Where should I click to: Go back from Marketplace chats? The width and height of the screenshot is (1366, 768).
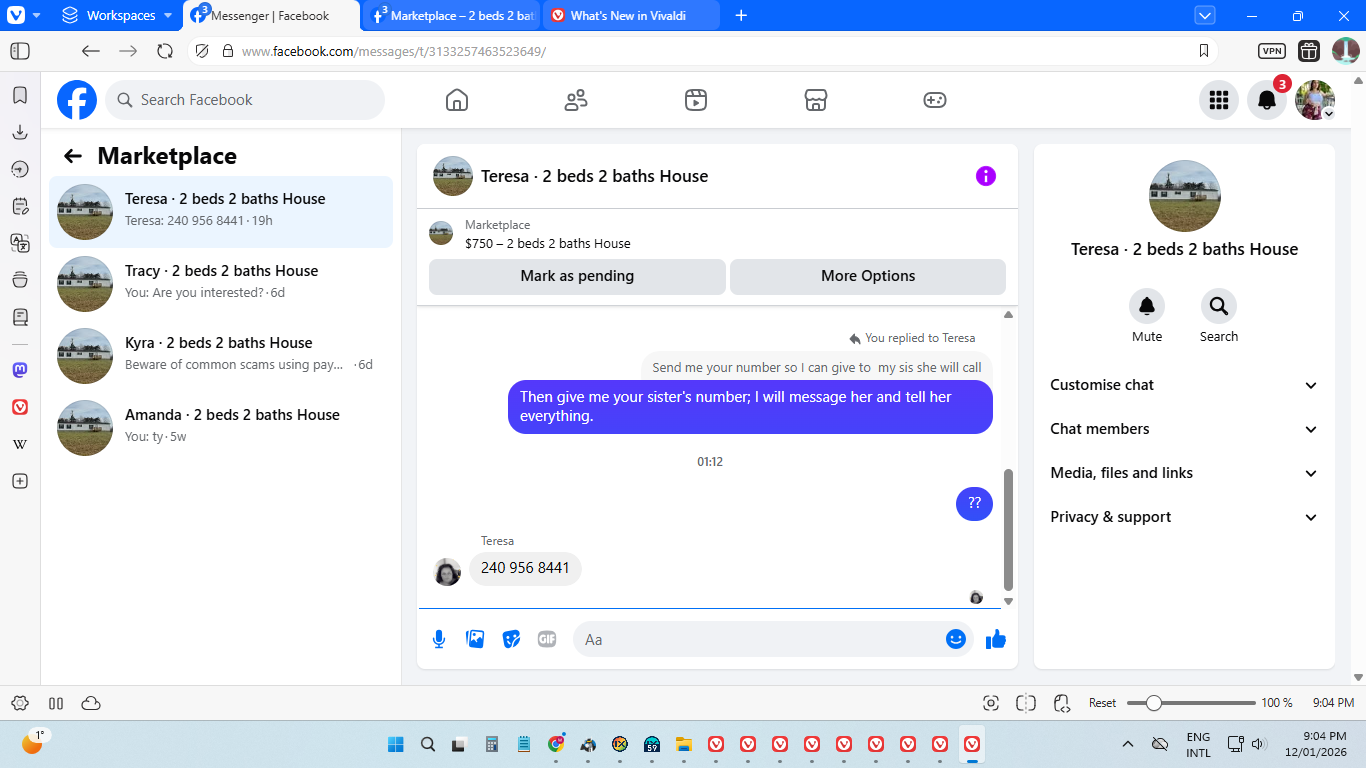[72, 156]
